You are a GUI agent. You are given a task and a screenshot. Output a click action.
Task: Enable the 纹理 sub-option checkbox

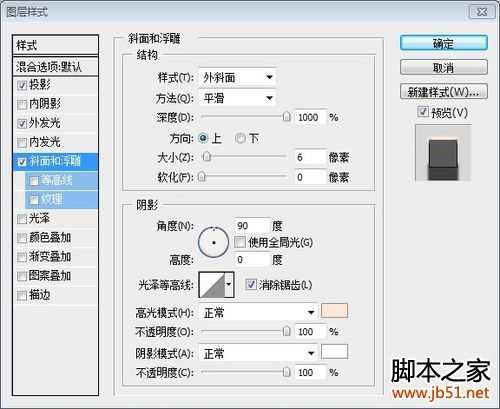tap(34, 200)
